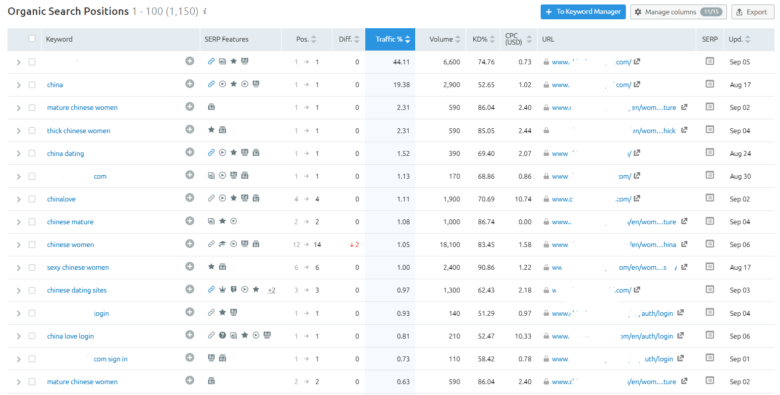
Task: Click the 18,100 volume value
Action: point(450,245)
